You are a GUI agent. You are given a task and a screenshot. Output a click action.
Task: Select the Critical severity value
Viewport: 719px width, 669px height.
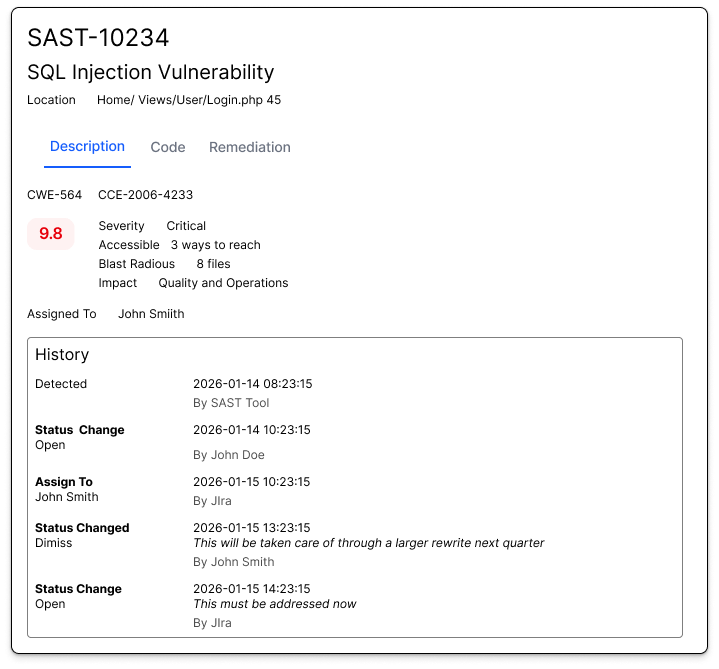(x=186, y=226)
